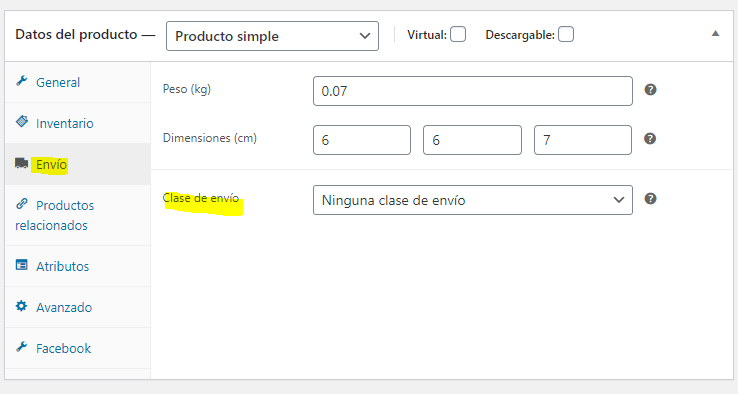The width and height of the screenshot is (738, 394).
Task: Open the Facebook tab
Action: (x=78, y=348)
